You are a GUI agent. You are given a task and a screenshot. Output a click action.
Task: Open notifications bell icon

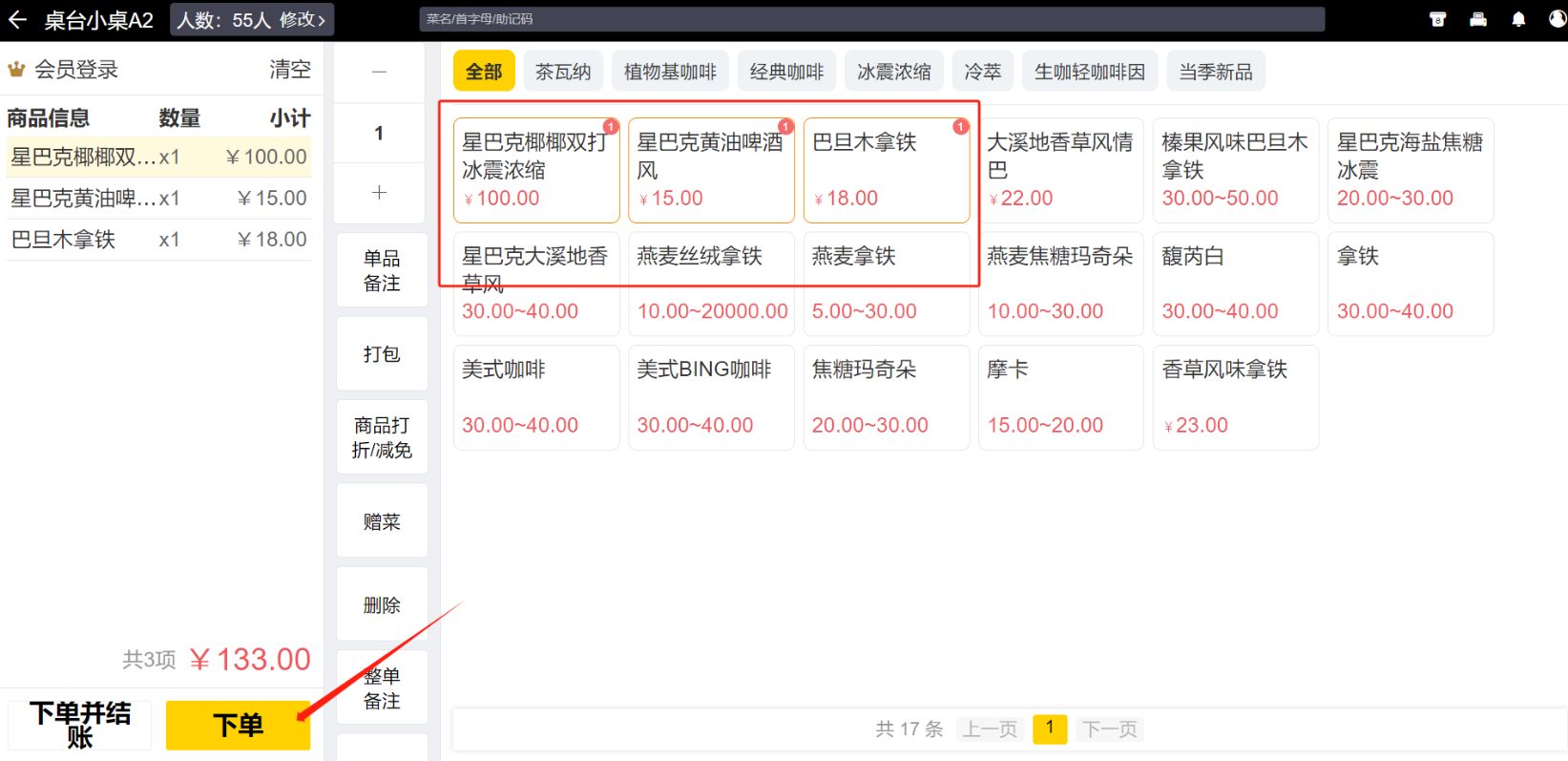[1518, 19]
